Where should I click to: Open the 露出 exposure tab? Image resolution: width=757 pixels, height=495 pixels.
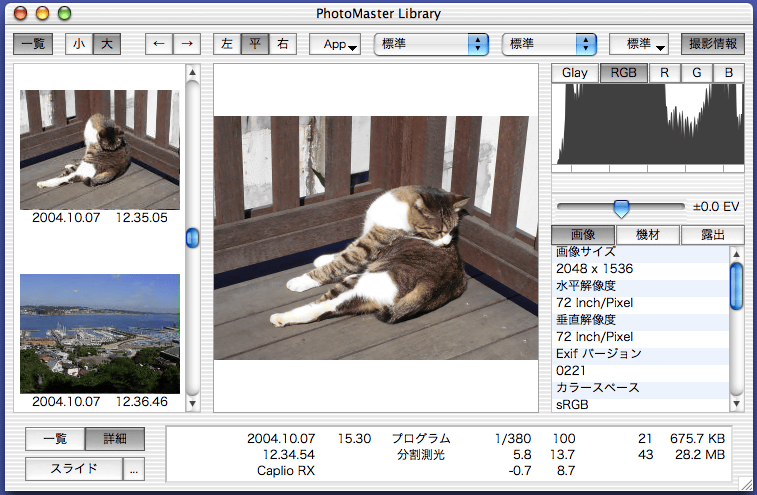click(x=713, y=235)
